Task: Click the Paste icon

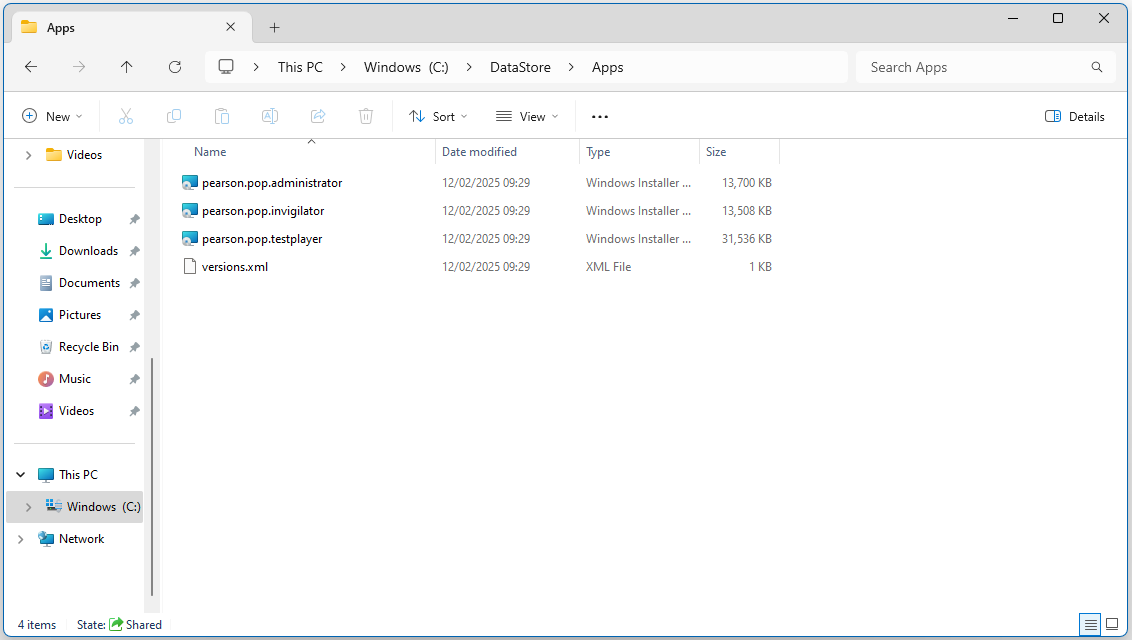Action: (x=222, y=116)
